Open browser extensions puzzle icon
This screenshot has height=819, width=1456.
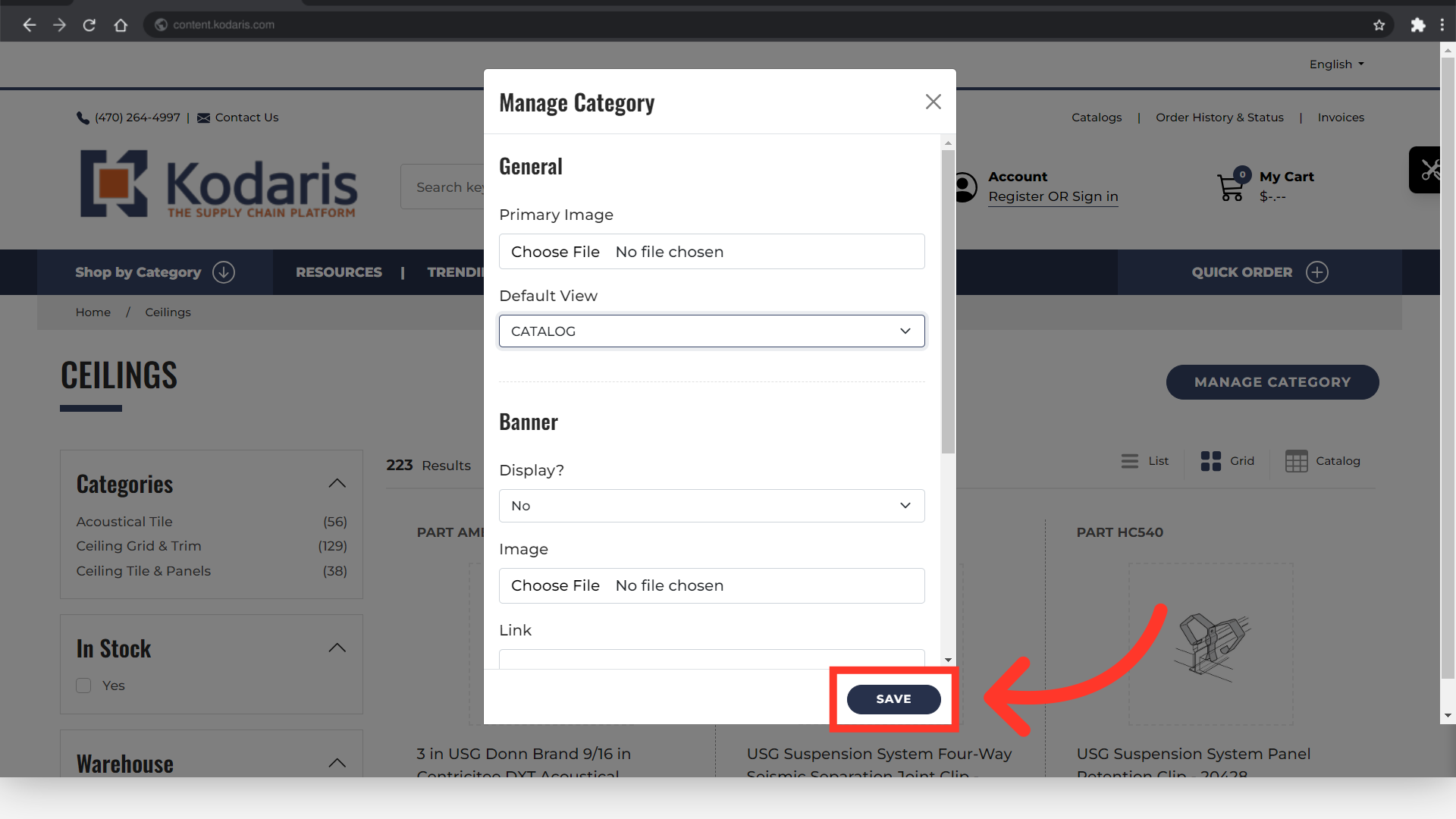pos(1417,25)
